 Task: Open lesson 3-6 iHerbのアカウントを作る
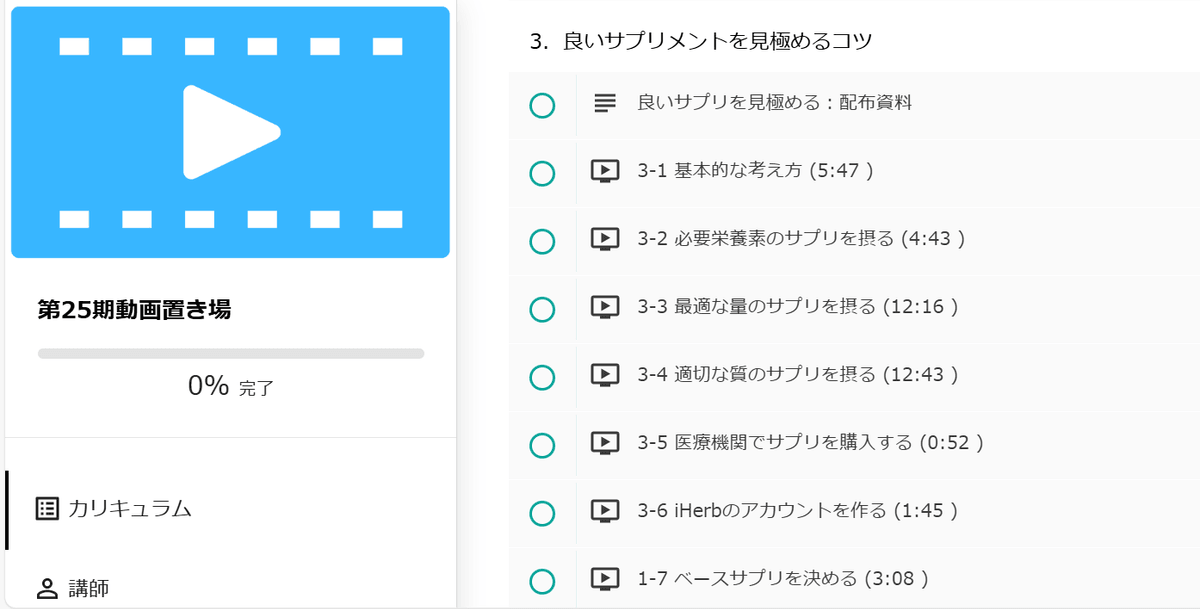pos(797,511)
